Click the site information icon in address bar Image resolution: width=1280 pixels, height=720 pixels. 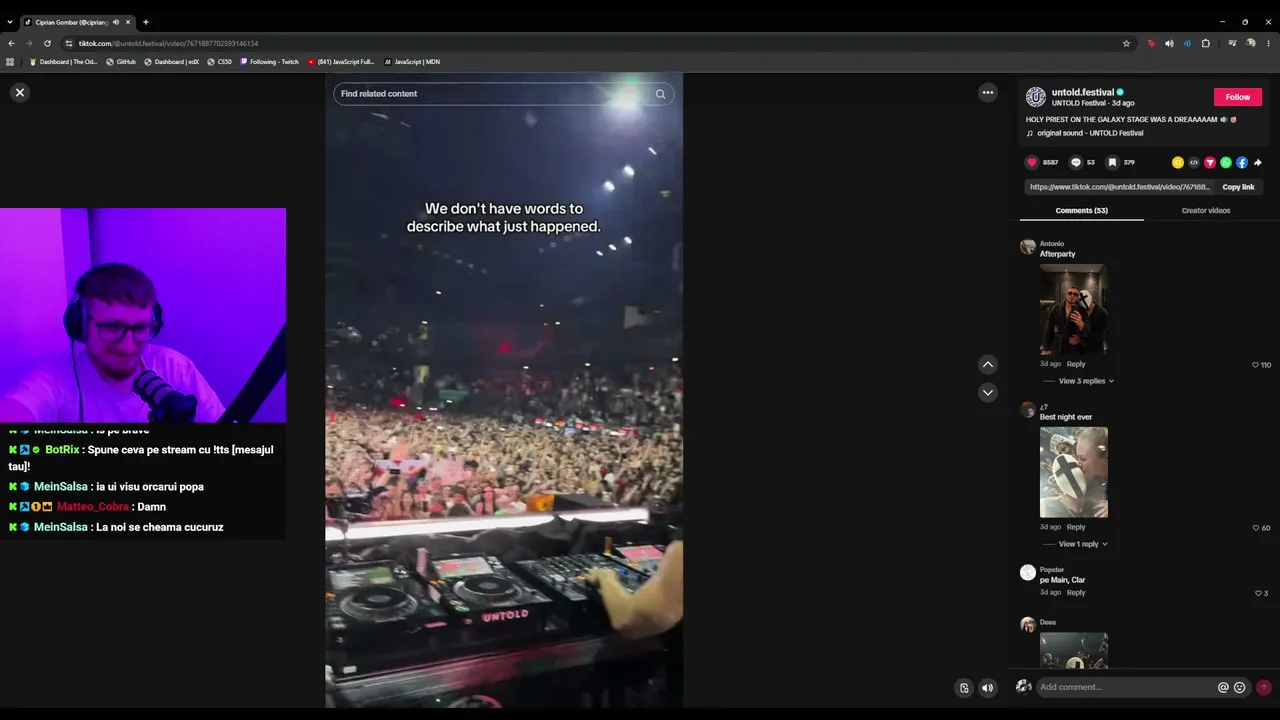pyautogui.click(x=69, y=43)
